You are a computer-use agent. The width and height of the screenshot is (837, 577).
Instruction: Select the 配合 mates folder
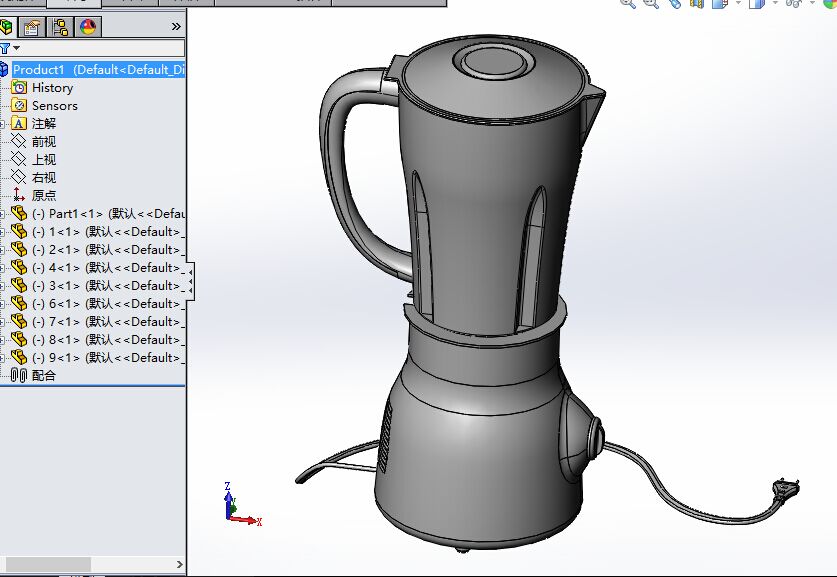(44, 376)
